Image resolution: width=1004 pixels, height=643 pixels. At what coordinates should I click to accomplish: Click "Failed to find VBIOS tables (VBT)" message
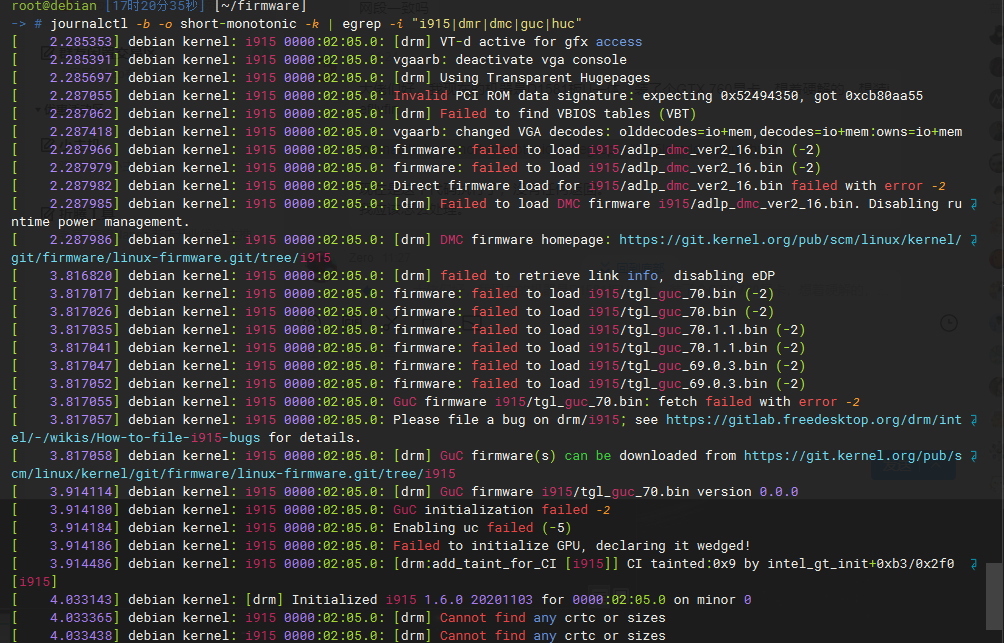[568, 113]
